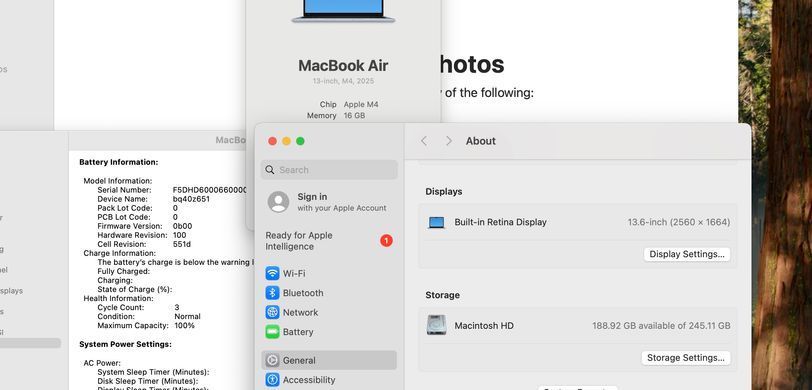Click Device Name bq40z651 value
This screenshot has height=390, width=812.
(x=191, y=199)
